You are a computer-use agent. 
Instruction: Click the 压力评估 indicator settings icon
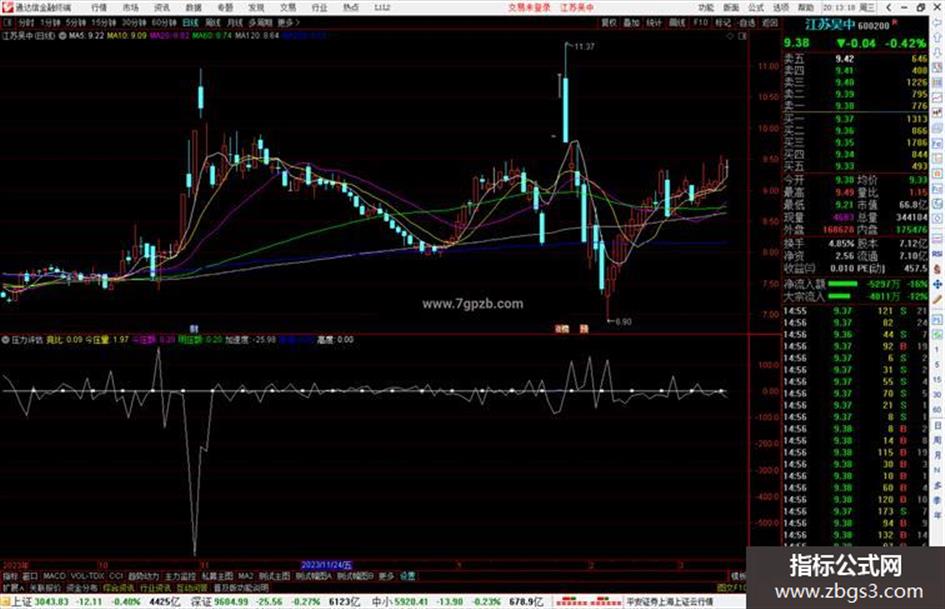[x=5, y=339]
